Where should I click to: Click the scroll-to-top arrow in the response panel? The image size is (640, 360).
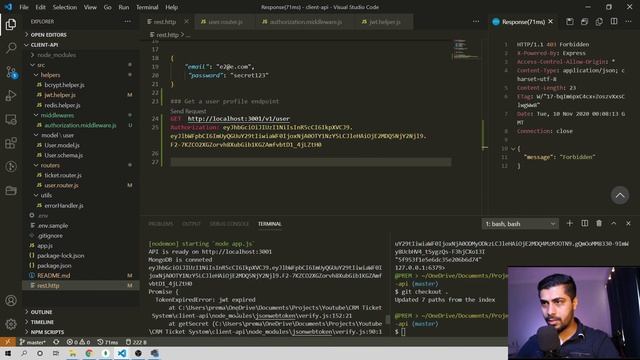tap(620, 195)
